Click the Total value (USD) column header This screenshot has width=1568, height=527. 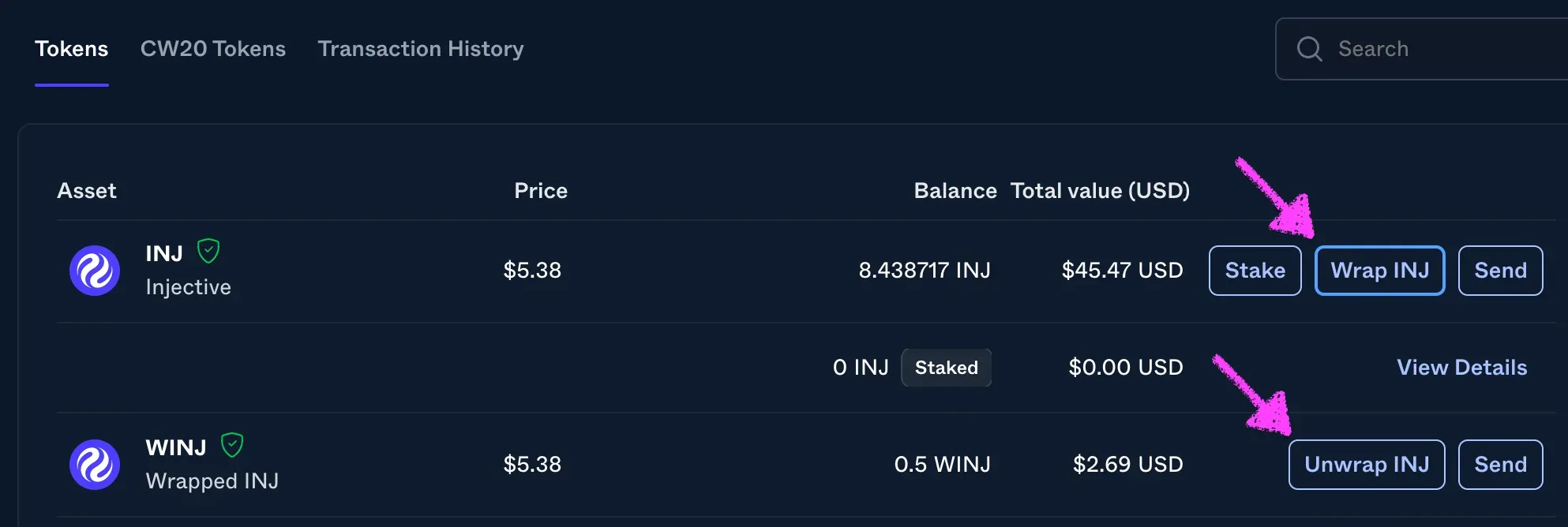(x=1100, y=191)
